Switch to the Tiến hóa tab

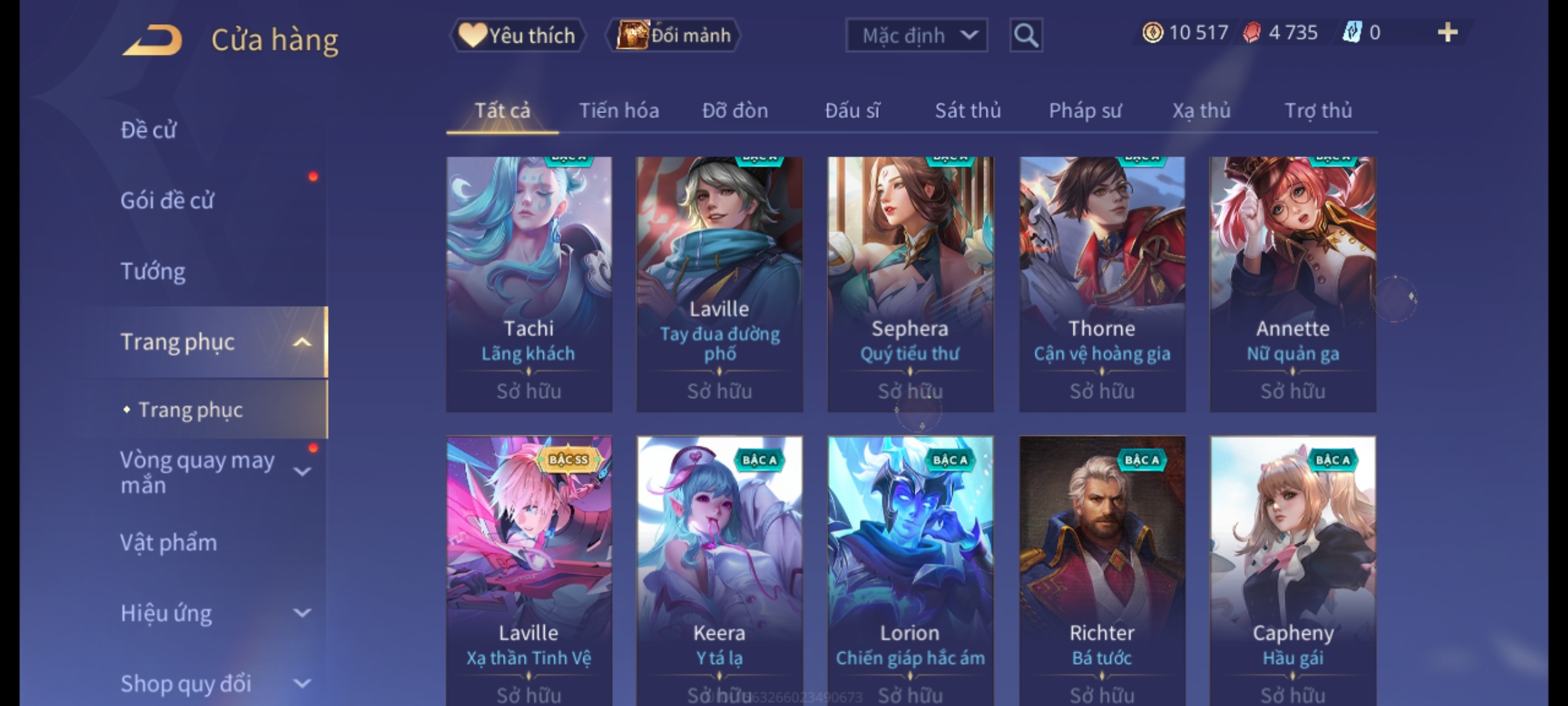(x=619, y=110)
